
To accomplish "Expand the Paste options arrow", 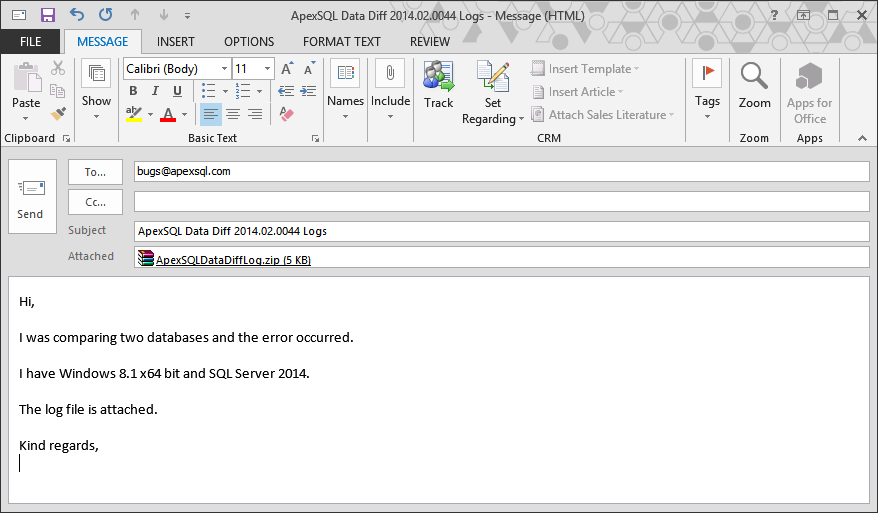I will [26, 119].
